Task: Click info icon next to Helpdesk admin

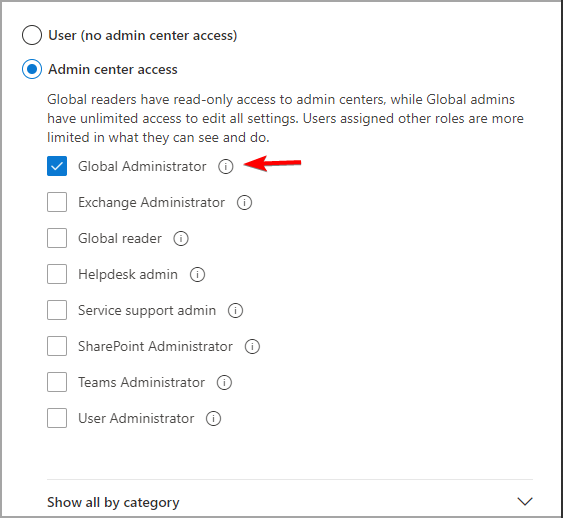Action: pyautogui.click(x=197, y=275)
